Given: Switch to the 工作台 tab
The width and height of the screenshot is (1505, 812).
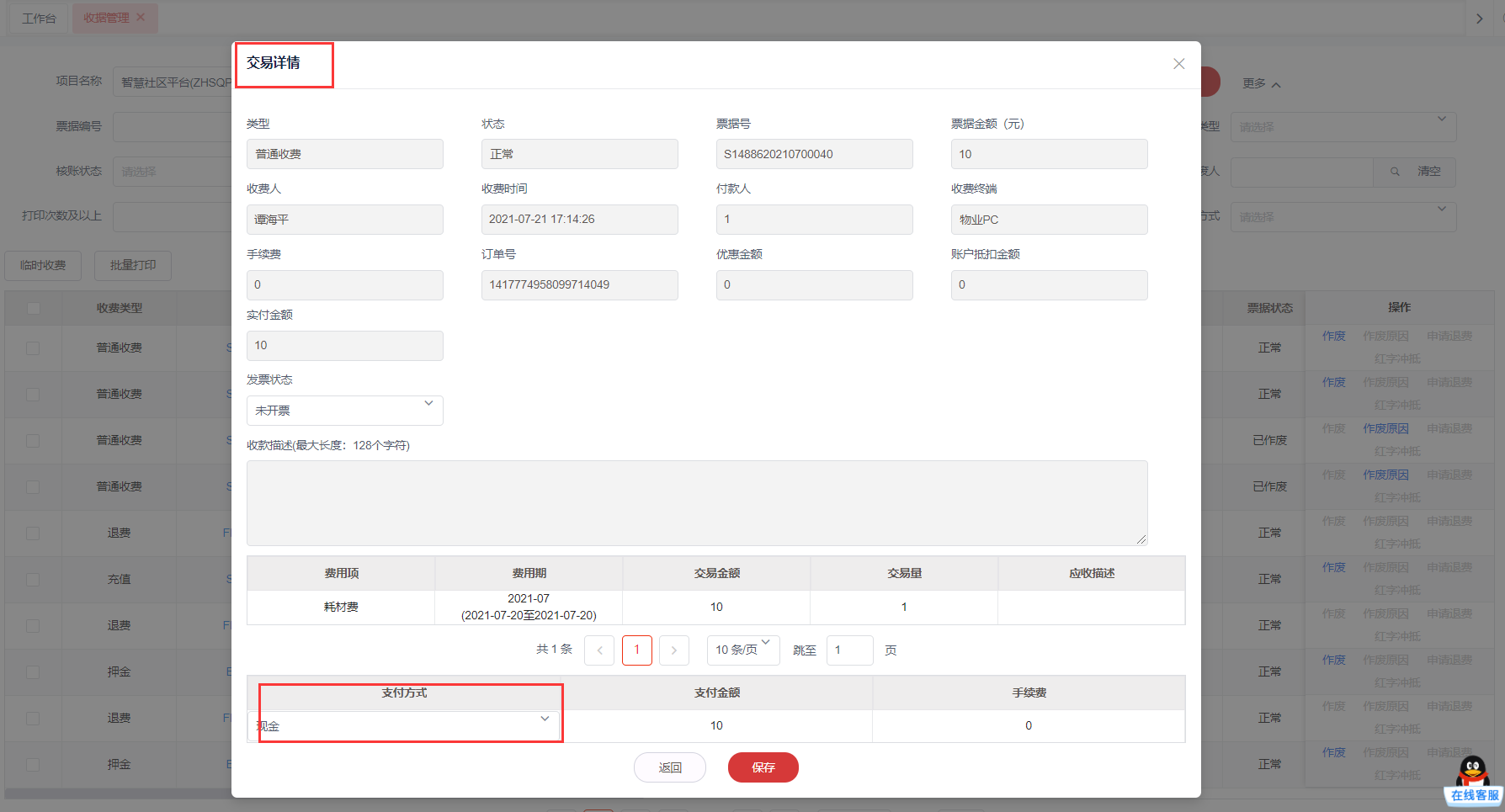Looking at the screenshot, I should (39, 18).
